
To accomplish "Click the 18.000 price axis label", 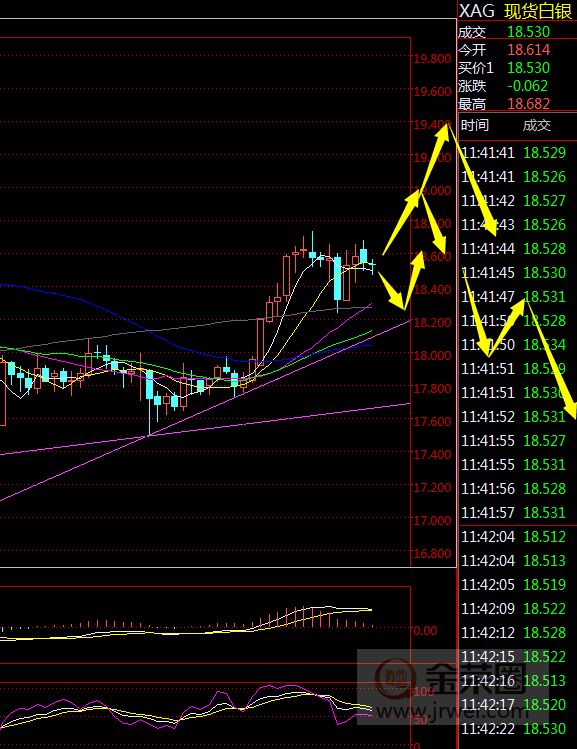I will point(432,355).
